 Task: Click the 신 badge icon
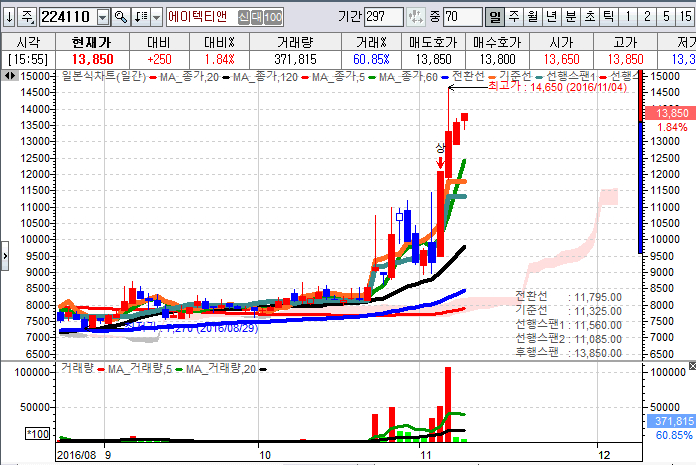click(244, 17)
